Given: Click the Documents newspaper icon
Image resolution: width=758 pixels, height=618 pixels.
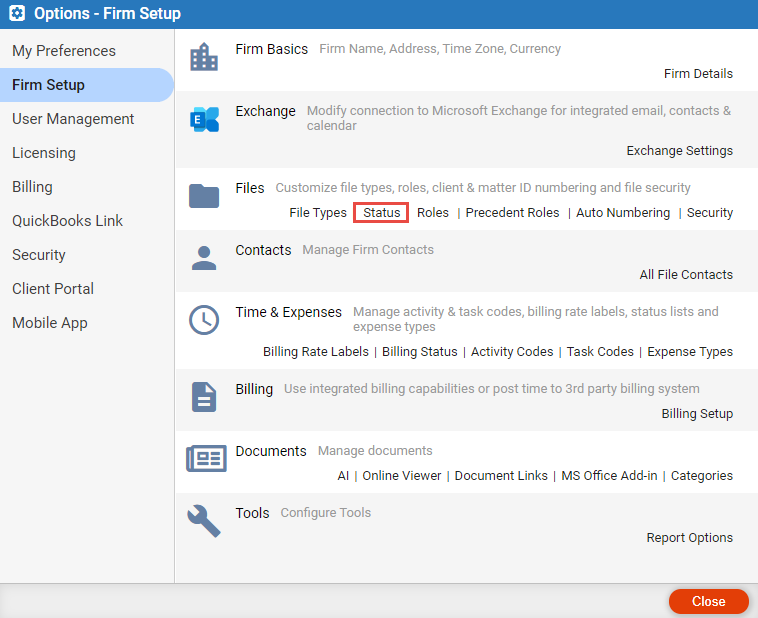Looking at the screenshot, I should [206, 458].
